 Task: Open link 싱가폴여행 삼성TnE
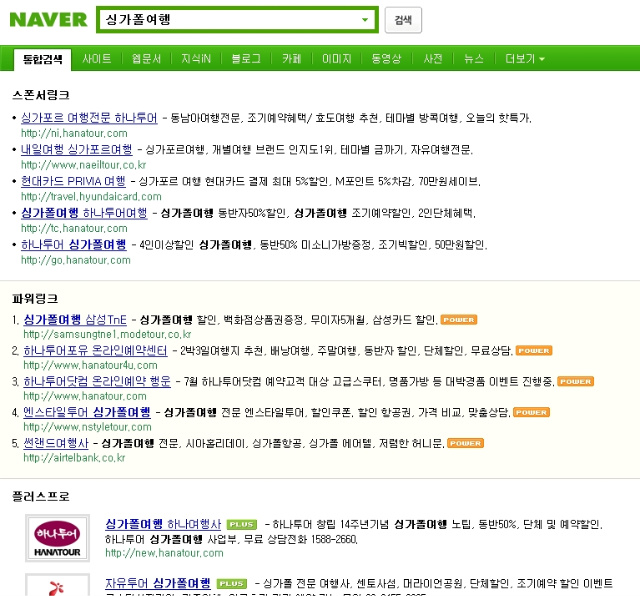click(75, 320)
